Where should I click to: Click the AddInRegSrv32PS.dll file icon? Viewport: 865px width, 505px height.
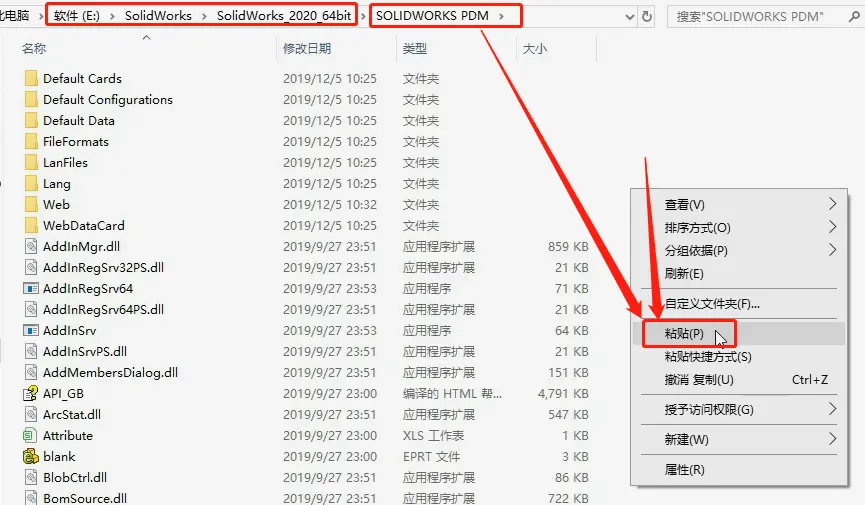(31, 267)
